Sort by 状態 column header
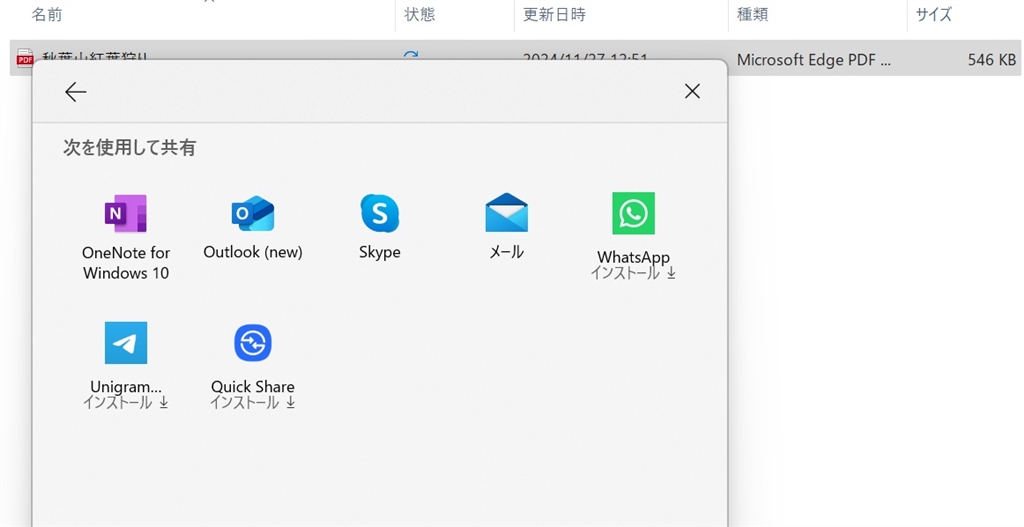The image size is (1024, 527). 420,14
